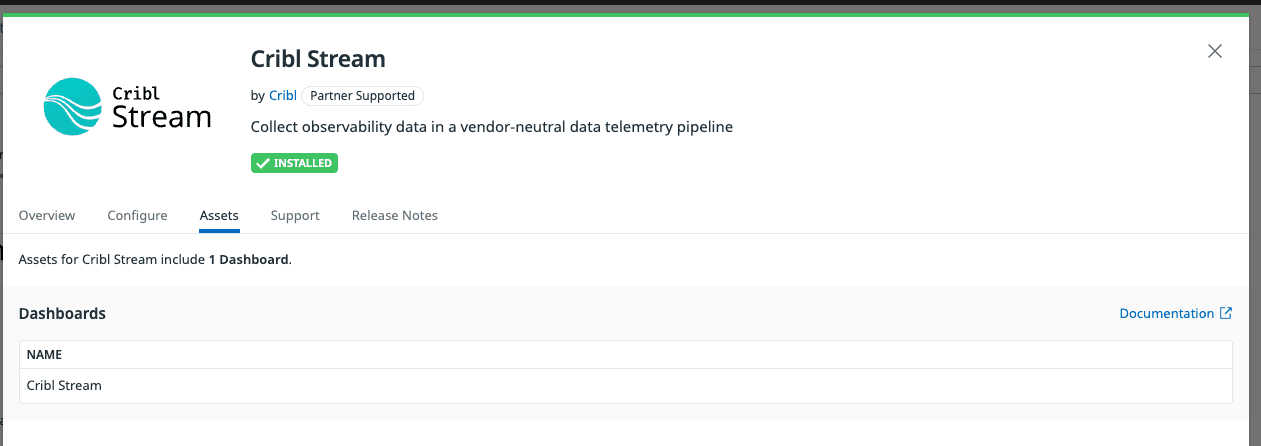Click the NAME column header

tap(45, 355)
